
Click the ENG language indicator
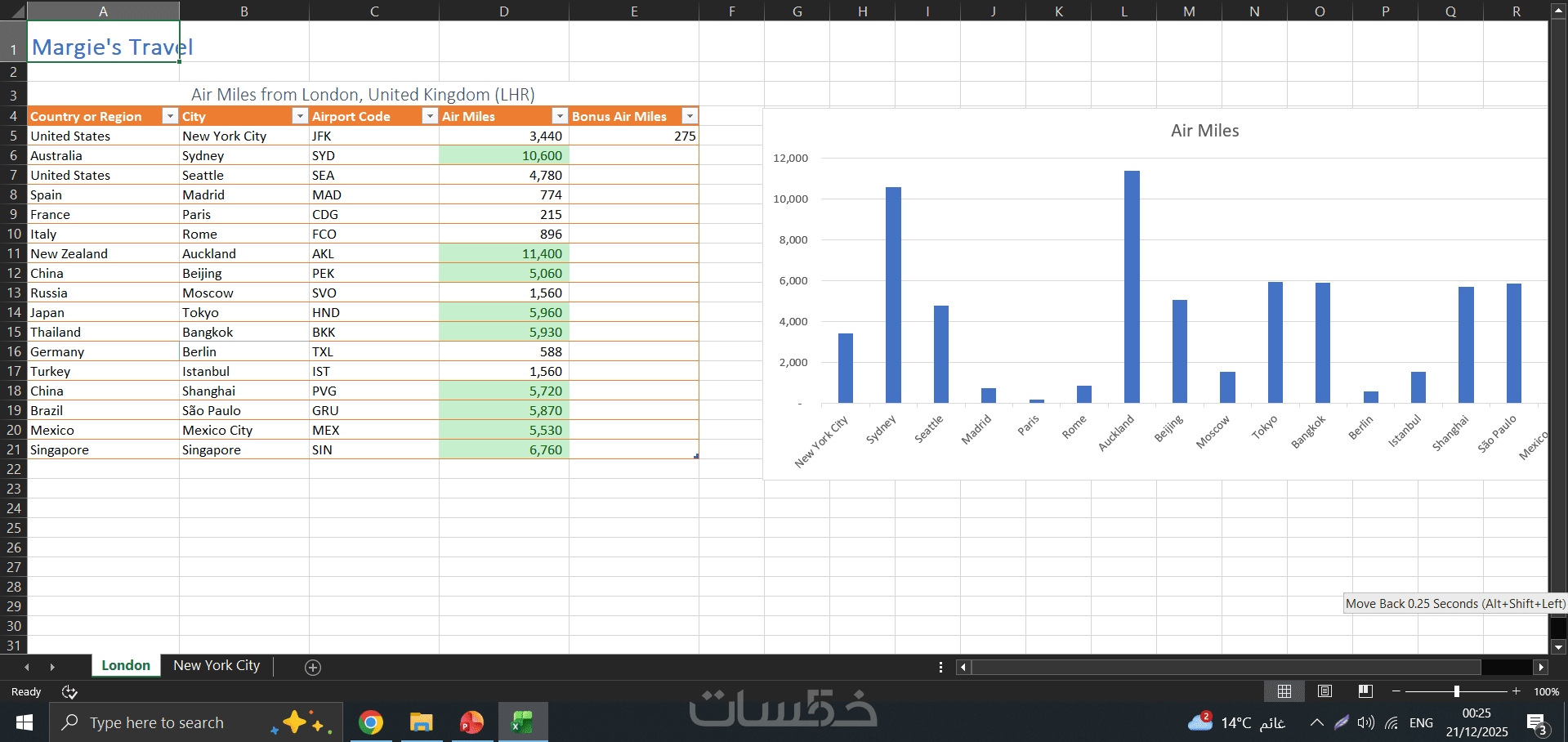(x=1421, y=722)
